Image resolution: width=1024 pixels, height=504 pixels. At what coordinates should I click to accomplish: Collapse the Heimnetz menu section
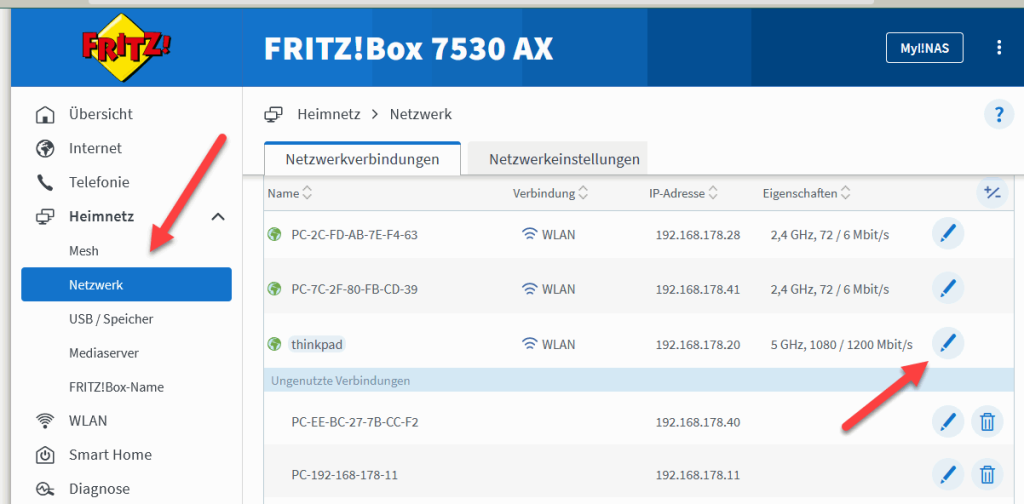point(218,217)
